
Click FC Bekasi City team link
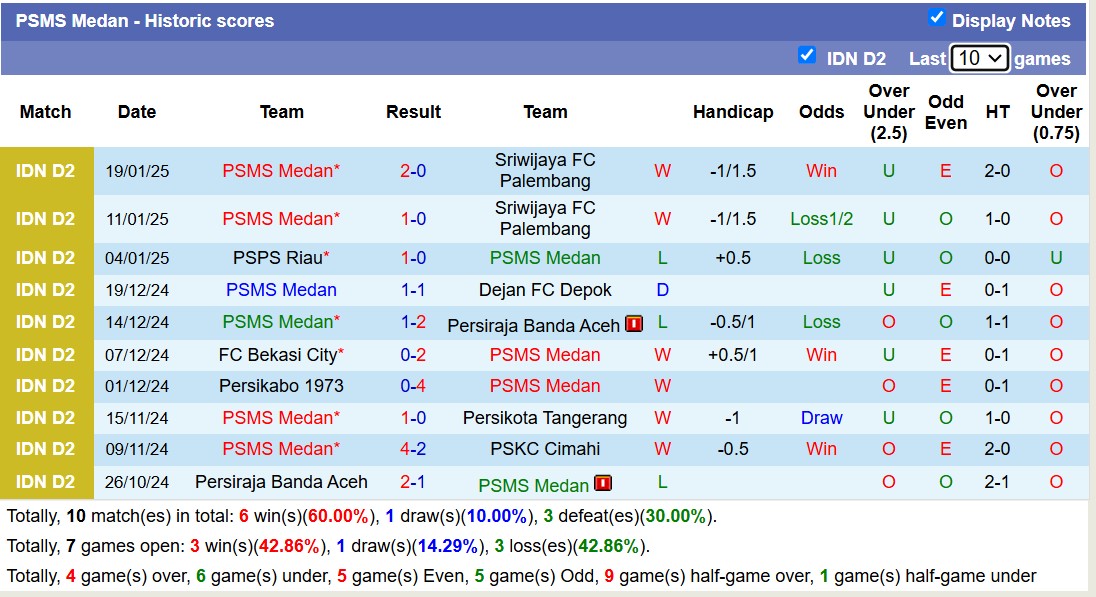coord(279,355)
